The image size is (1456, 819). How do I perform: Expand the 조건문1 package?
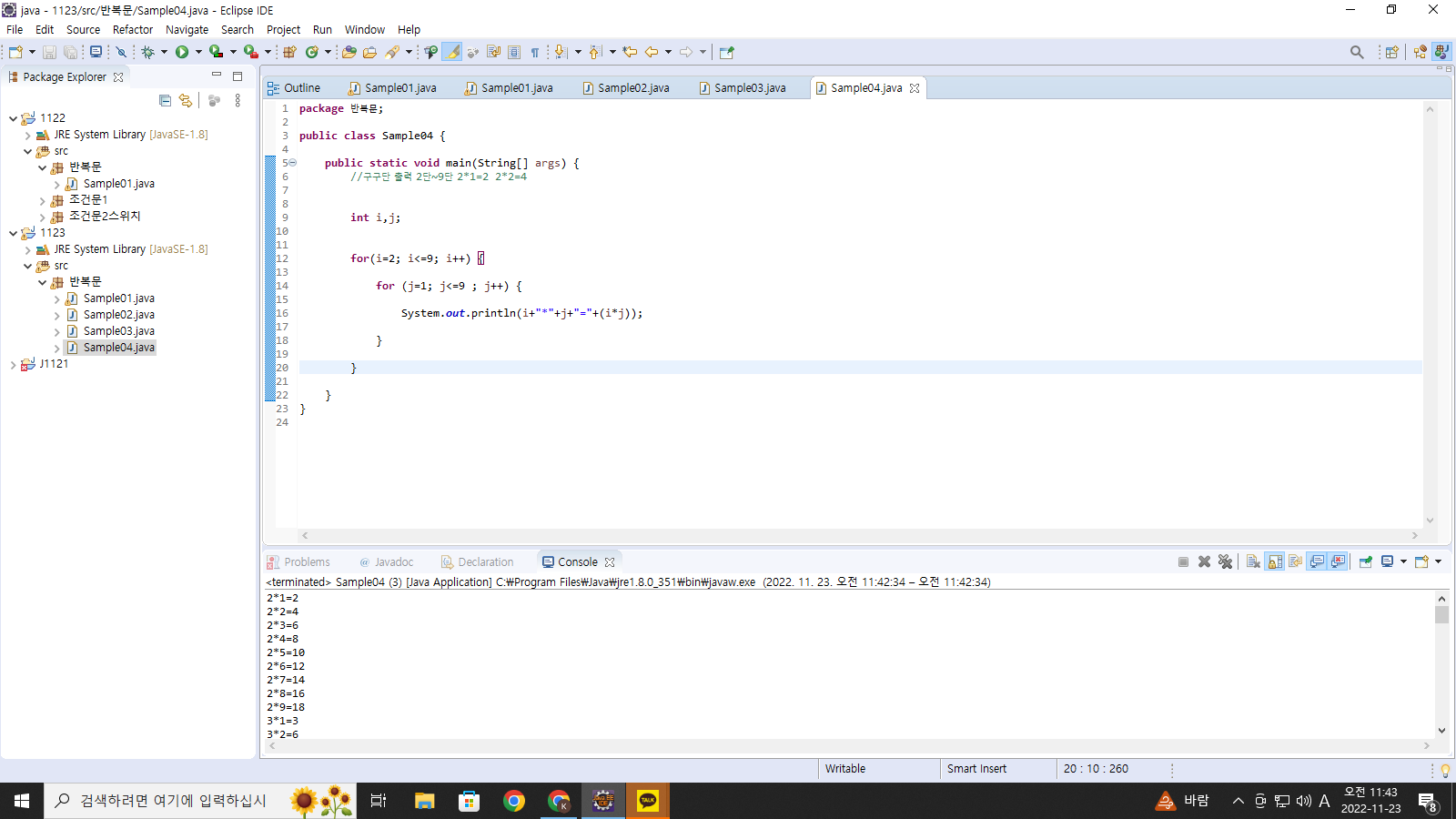(42, 200)
